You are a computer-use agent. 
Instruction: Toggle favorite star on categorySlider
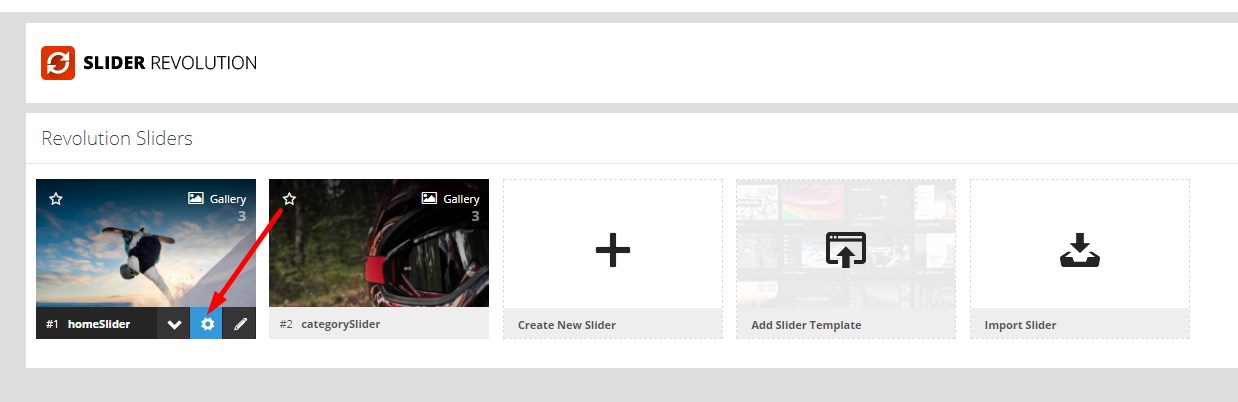pos(289,199)
